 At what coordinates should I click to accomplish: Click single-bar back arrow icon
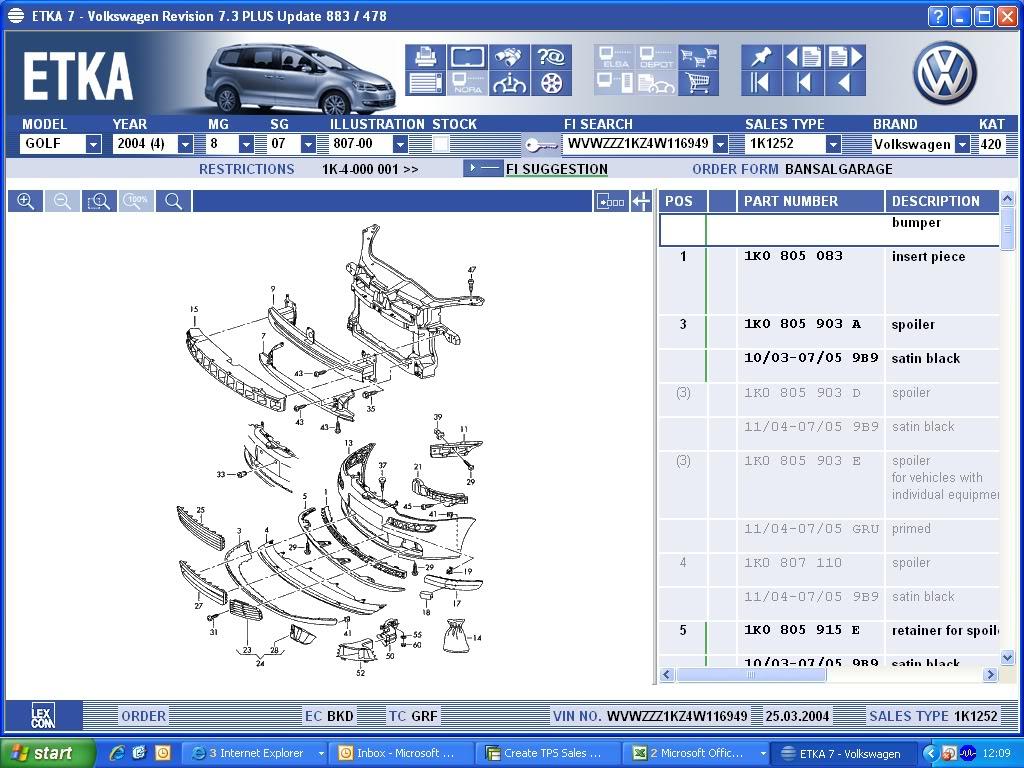coord(803,83)
